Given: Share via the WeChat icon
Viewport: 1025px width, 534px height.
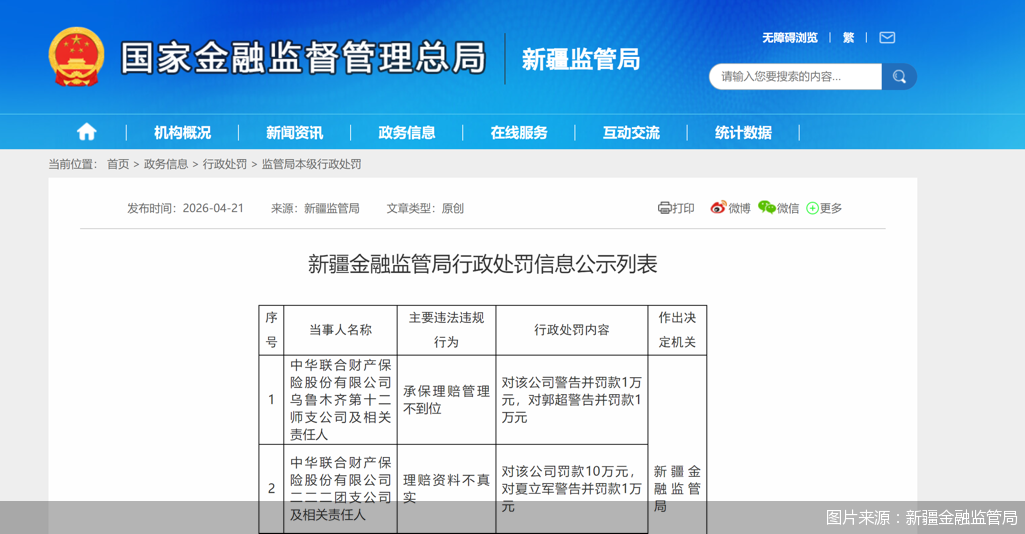Looking at the screenshot, I should (x=766, y=207).
